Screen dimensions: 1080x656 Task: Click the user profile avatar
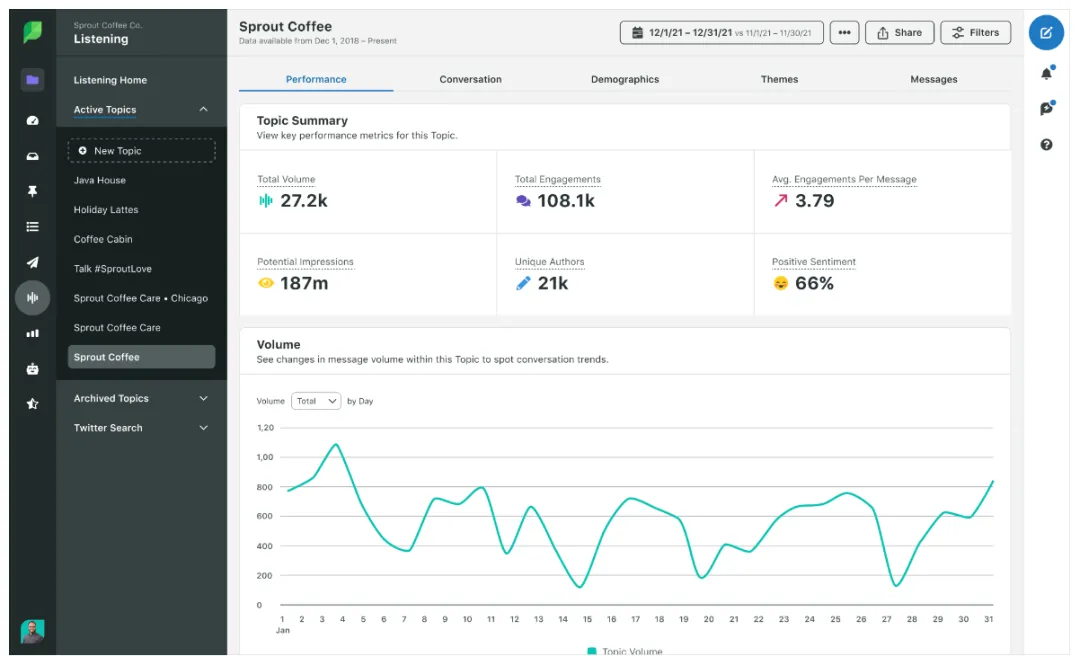32,631
